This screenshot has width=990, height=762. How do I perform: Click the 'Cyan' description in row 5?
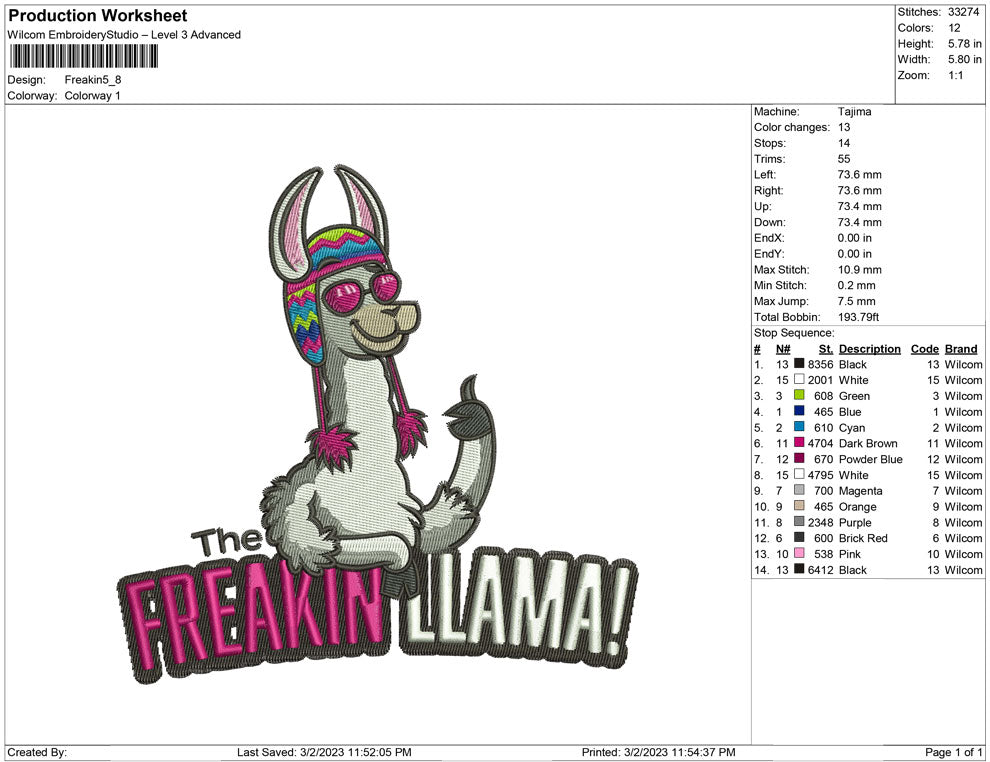852,427
